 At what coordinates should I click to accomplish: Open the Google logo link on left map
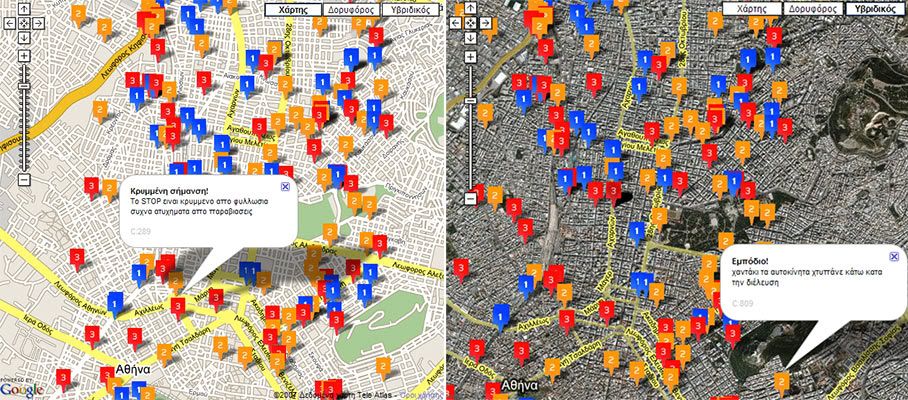coord(22,389)
